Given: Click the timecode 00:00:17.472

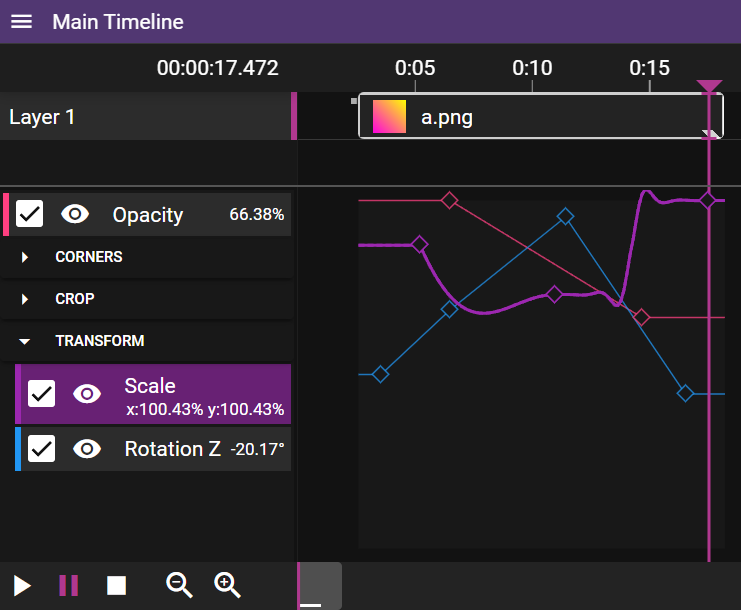Looking at the screenshot, I should click(218, 68).
